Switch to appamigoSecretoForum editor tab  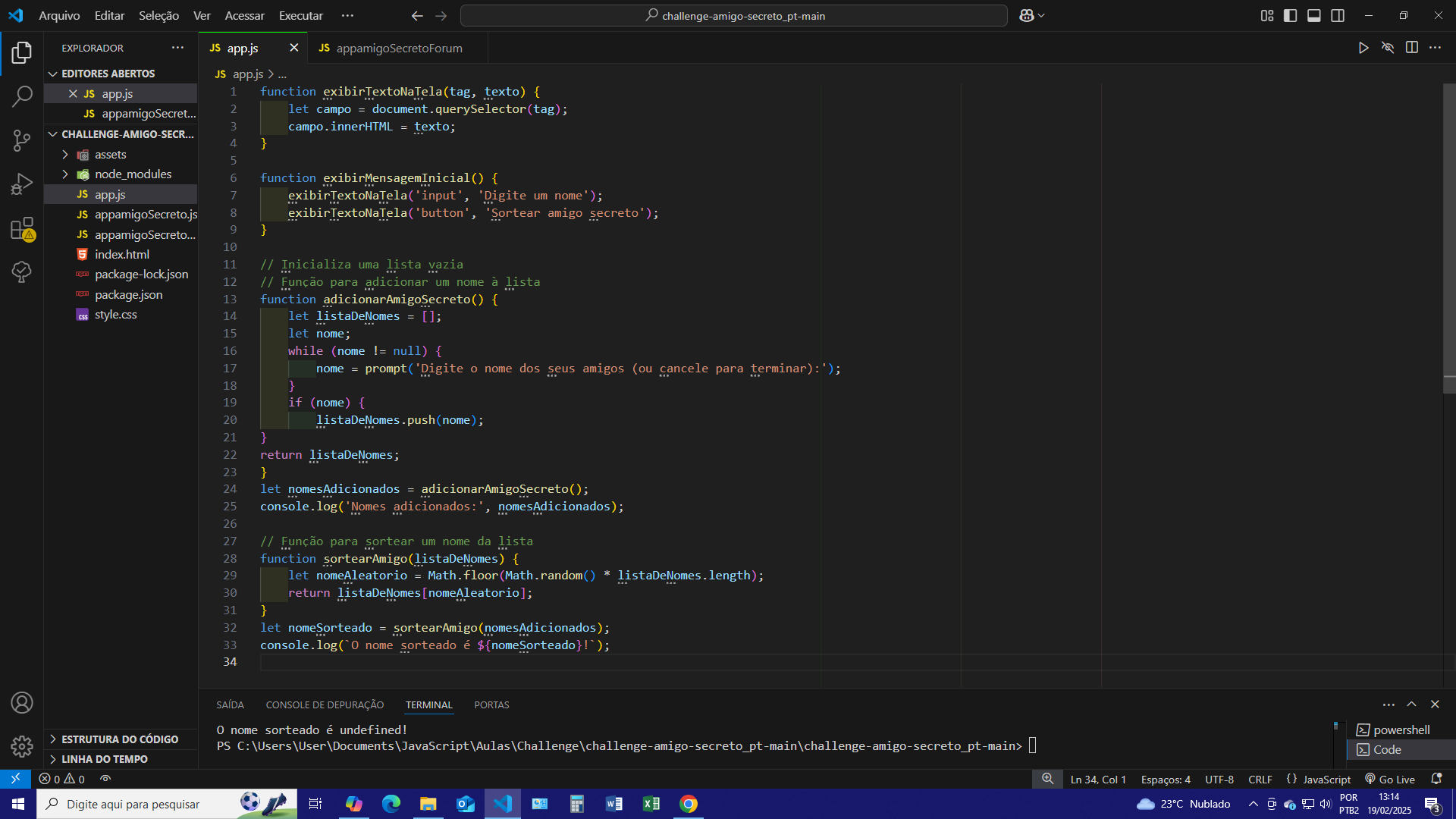click(x=399, y=48)
